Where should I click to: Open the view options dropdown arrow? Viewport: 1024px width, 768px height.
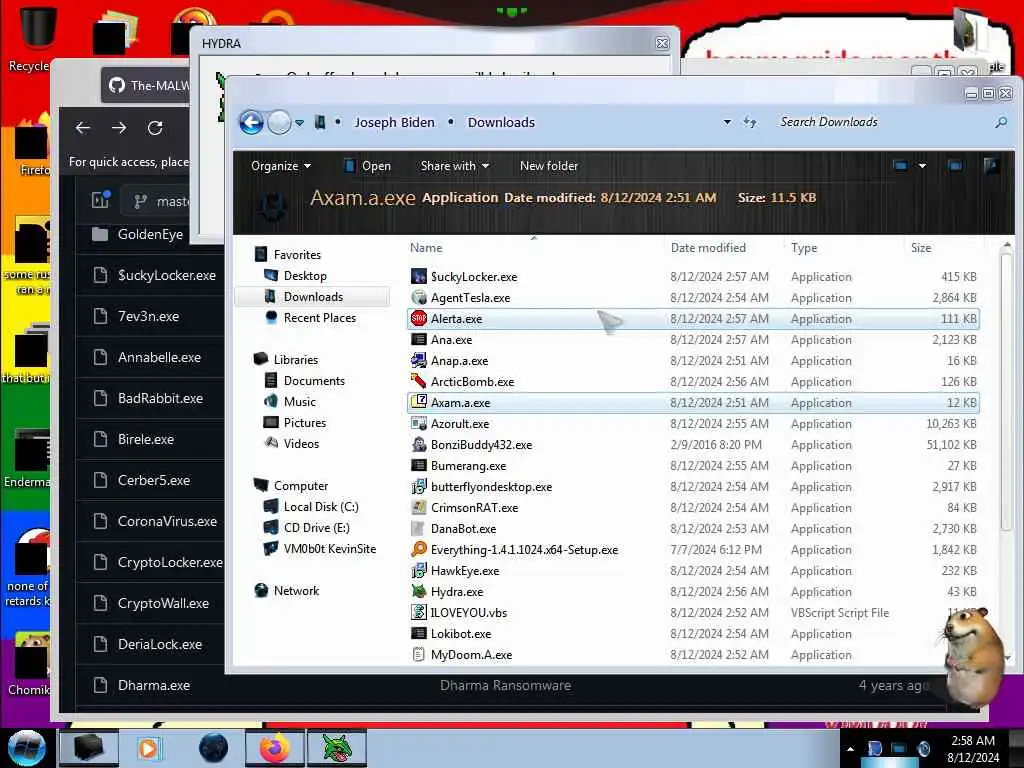coord(922,166)
